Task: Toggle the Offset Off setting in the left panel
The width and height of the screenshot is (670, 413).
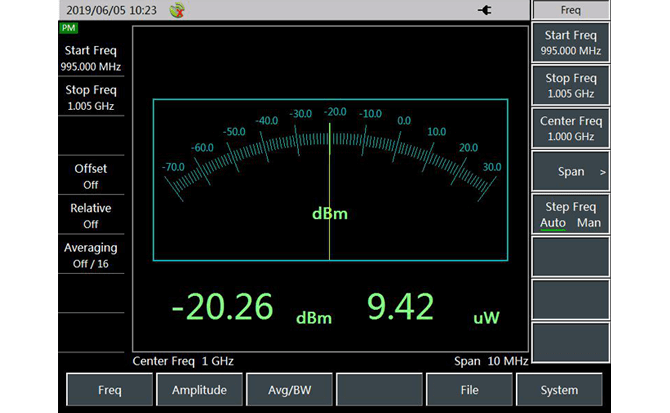Action: pyautogui.click(x=91, y=176)
